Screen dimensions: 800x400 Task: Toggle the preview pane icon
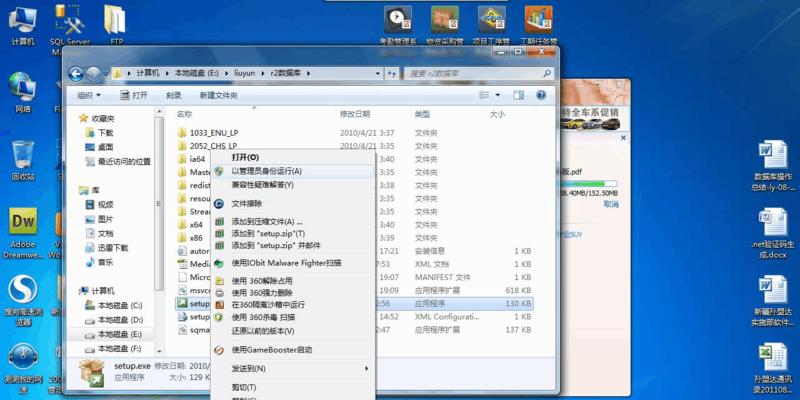[x=518, y=95]
